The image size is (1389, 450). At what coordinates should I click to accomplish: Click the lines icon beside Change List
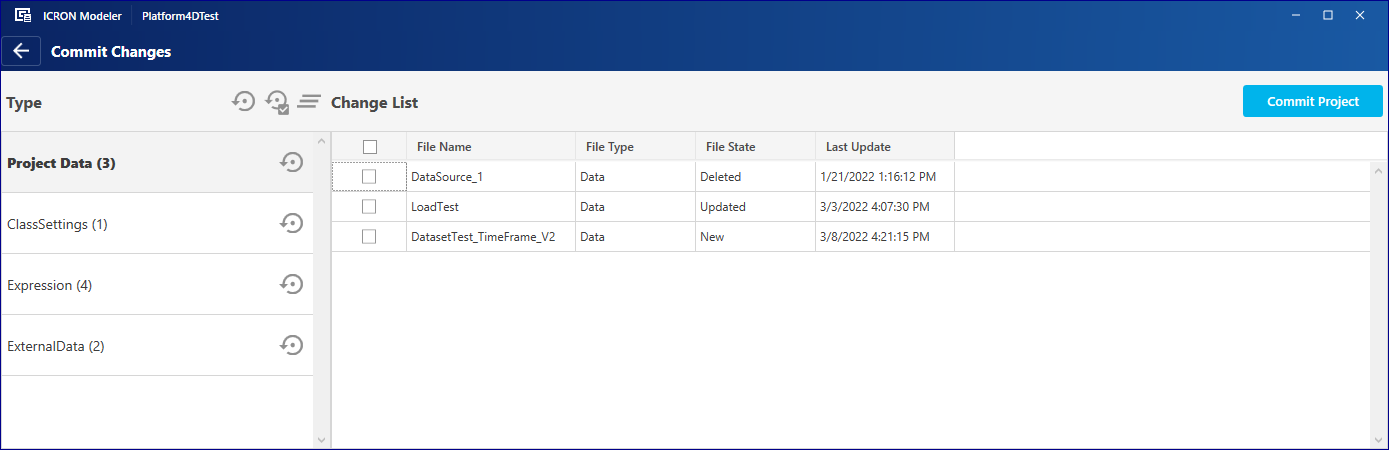pyautogui.click(x=309, y=101)
